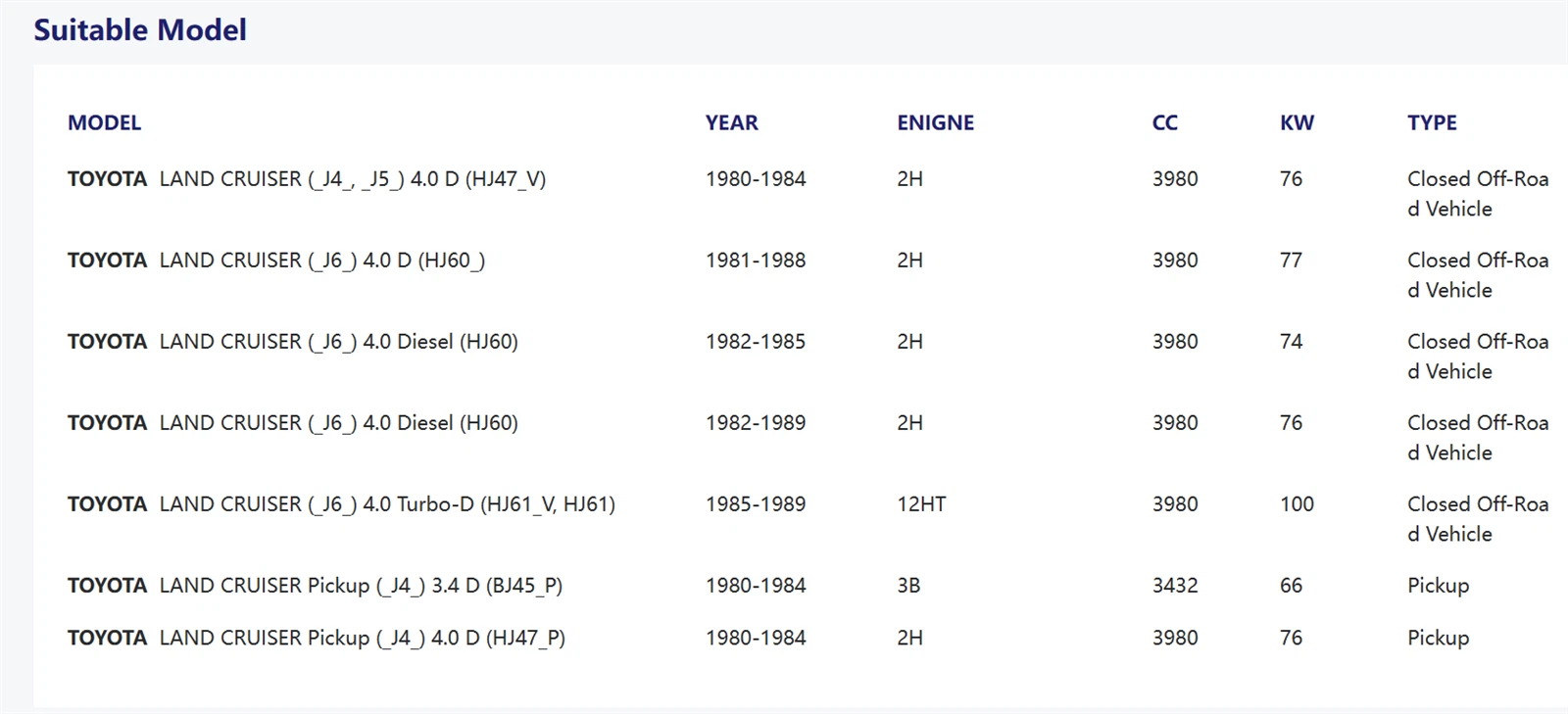Click the "Suitable Model" heading
This screenshot has width=1568, height=714.
click(140, 30)
